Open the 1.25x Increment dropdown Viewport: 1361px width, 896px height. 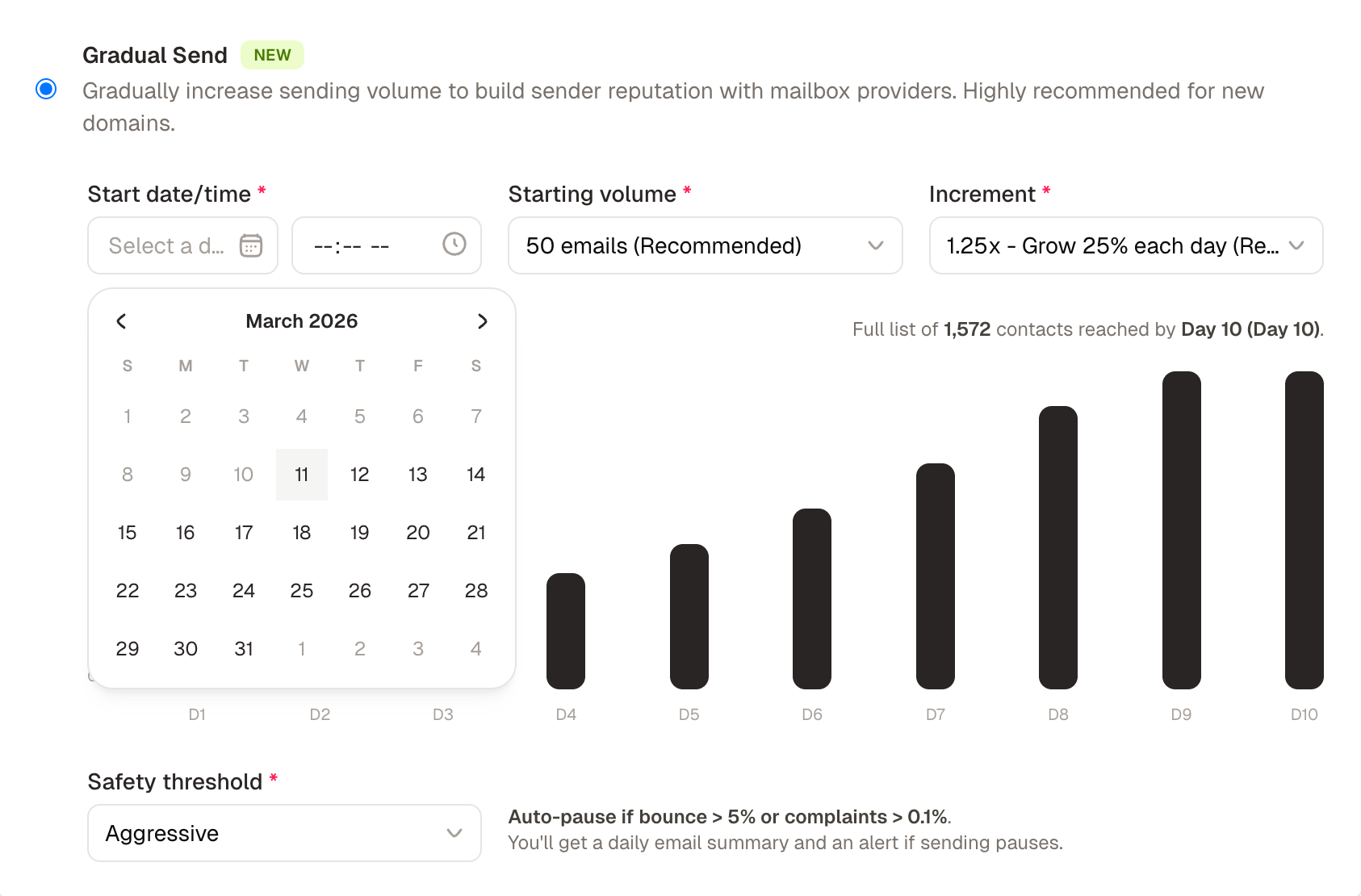(1124, 246)
